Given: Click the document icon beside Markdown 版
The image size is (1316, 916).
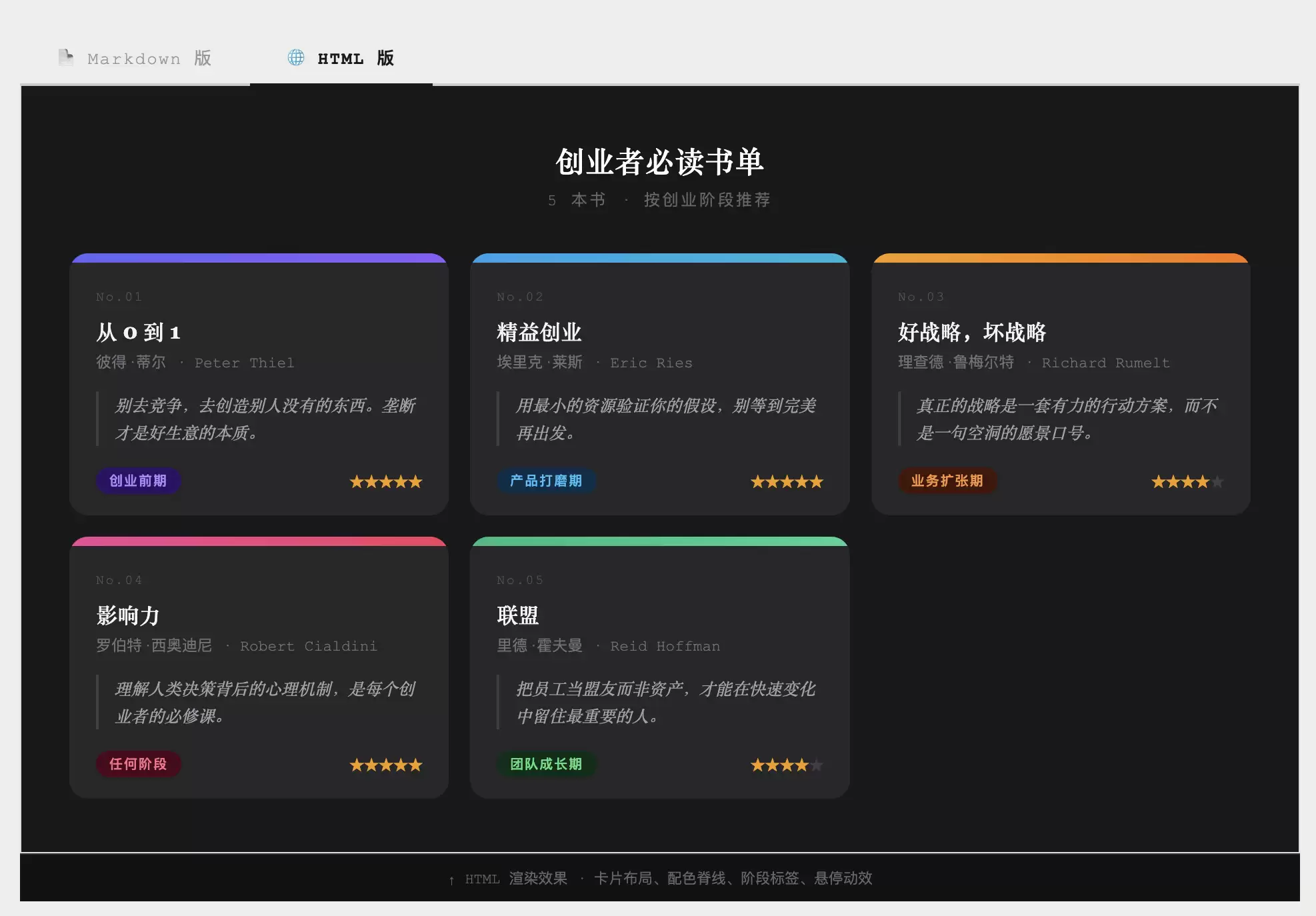Looking at the screenshot, I should pyautogui.click(x=65, y=58).
